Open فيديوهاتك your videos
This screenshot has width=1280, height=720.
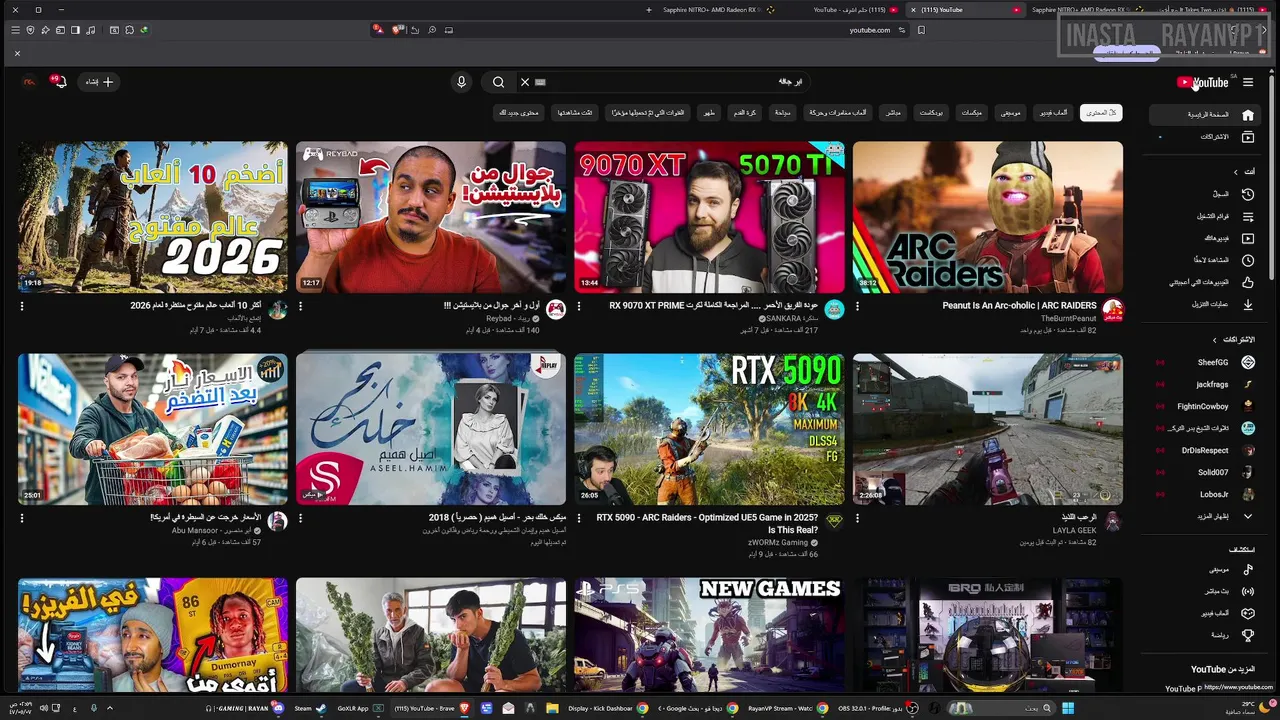pos(1205,238)
